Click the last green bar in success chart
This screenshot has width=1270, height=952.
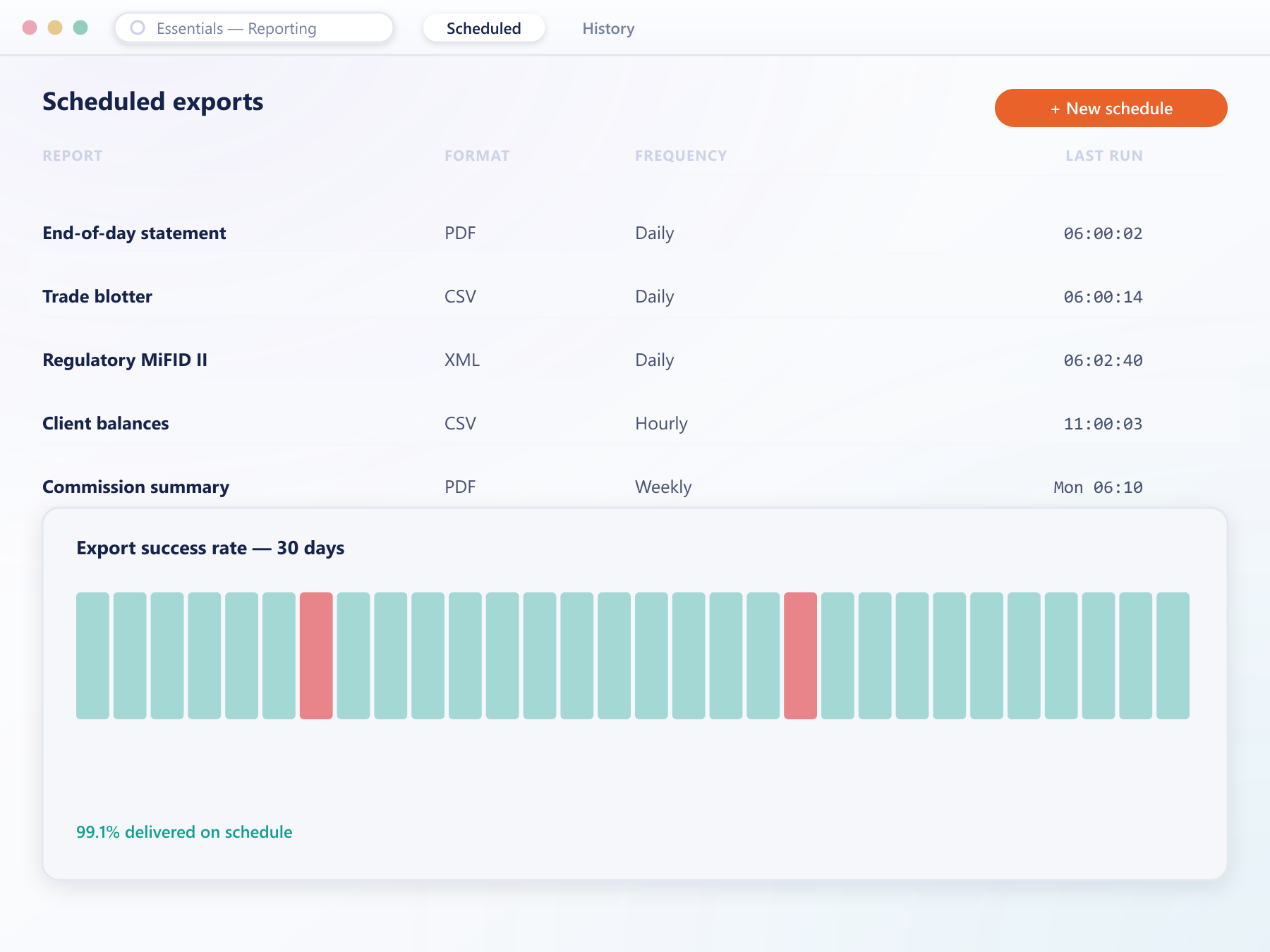click(x=1173, y=656)
